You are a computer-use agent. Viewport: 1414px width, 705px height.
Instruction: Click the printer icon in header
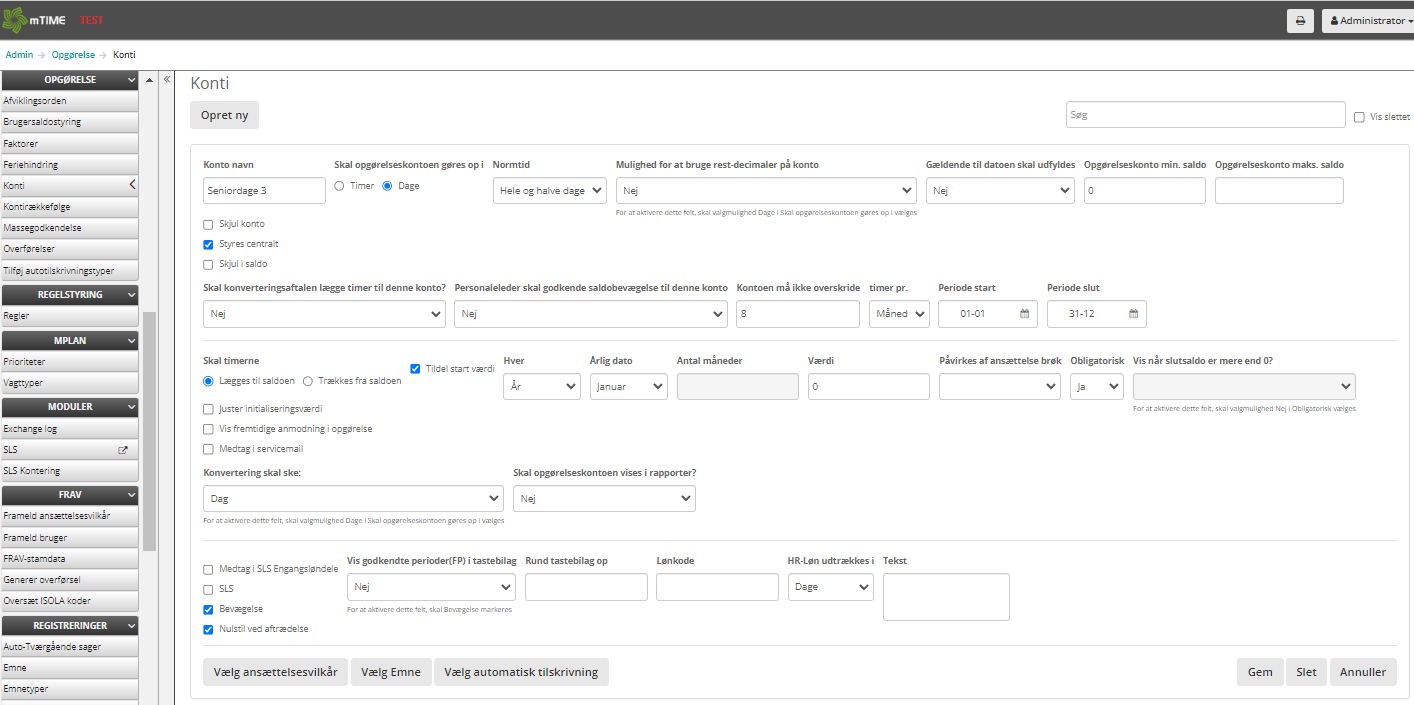[1300, 21]
